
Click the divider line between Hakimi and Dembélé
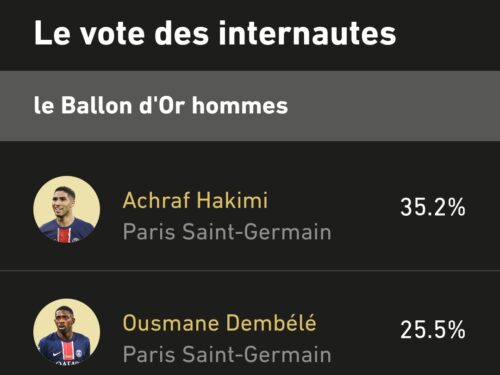[250, 270]
